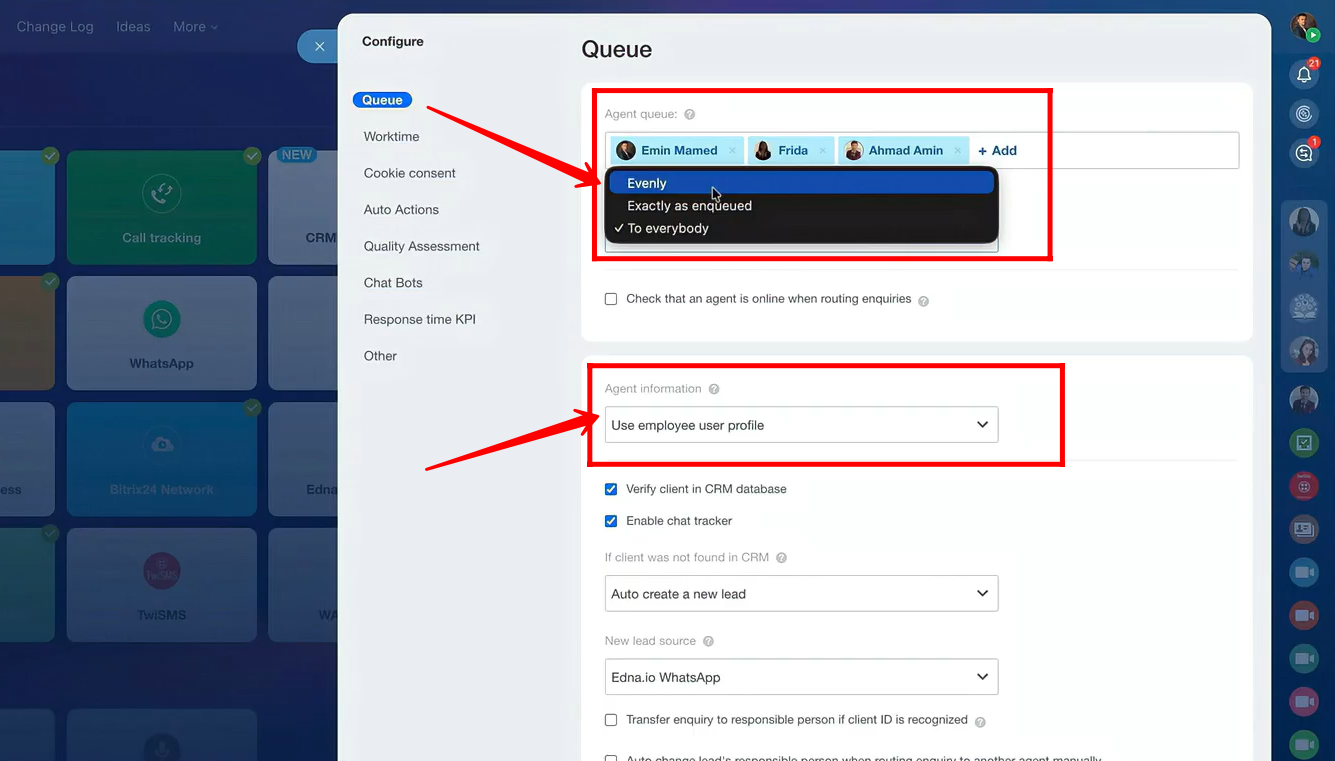Remove Frida from the agent queue
The image size is (1335, 761).
823,151
